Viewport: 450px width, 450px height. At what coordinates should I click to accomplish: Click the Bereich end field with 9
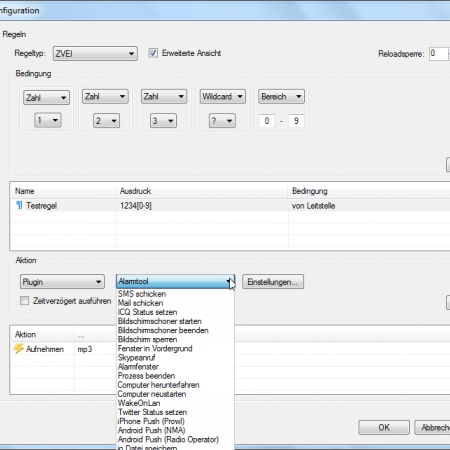pos(296,121)
